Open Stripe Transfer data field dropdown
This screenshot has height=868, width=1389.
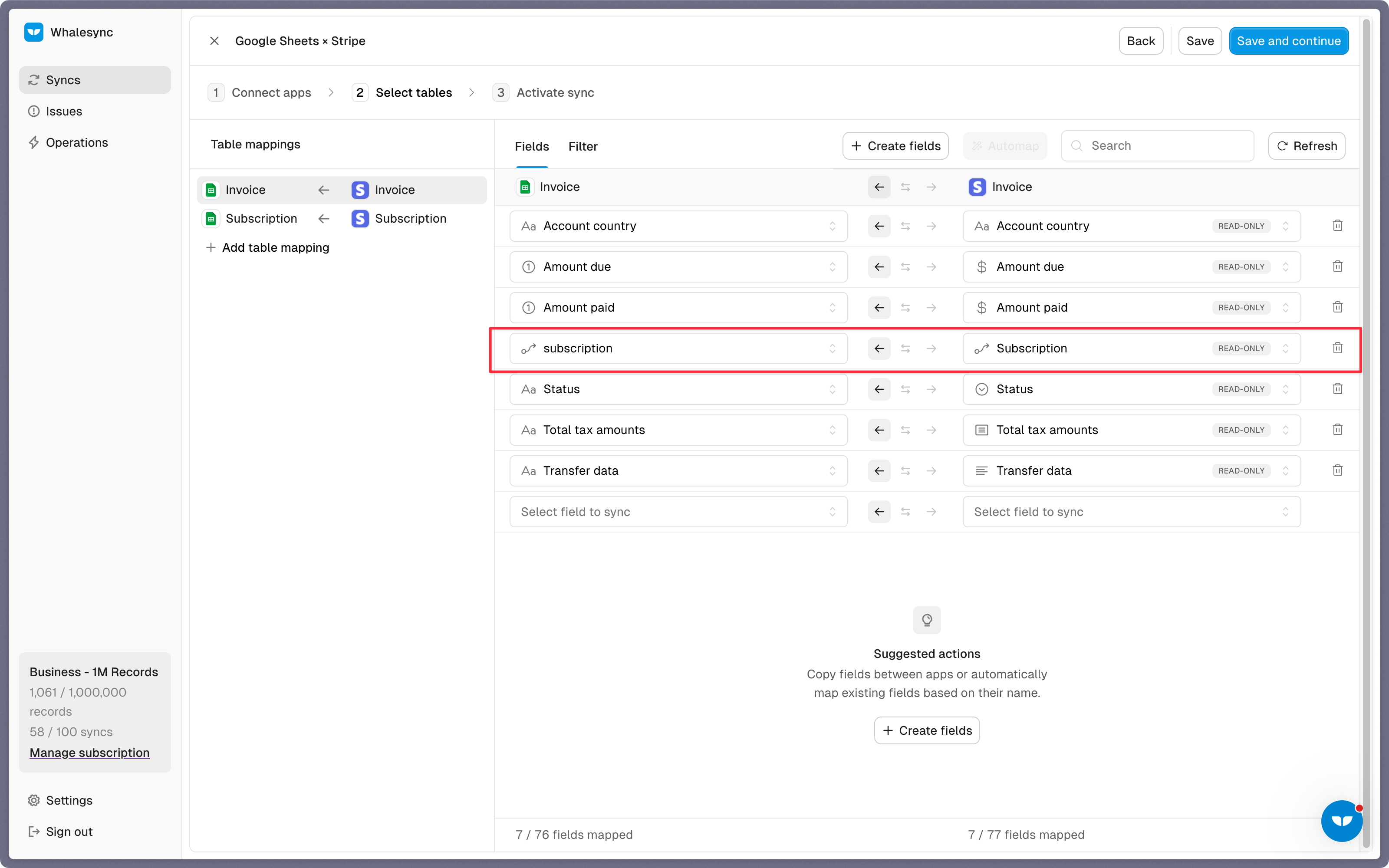(x=1131, y=471)
